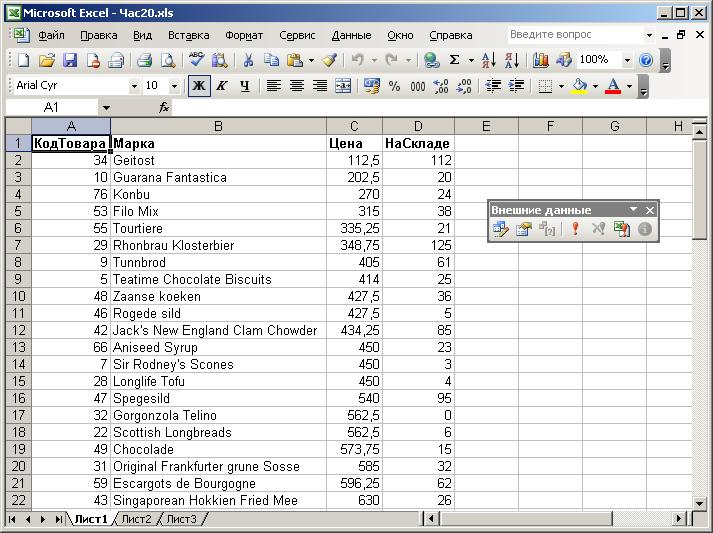Run the spelling check ABC icon
Image resolution: width=713 pixels, height=533 pixels.
pyautogui.click(x=196, y=60)
